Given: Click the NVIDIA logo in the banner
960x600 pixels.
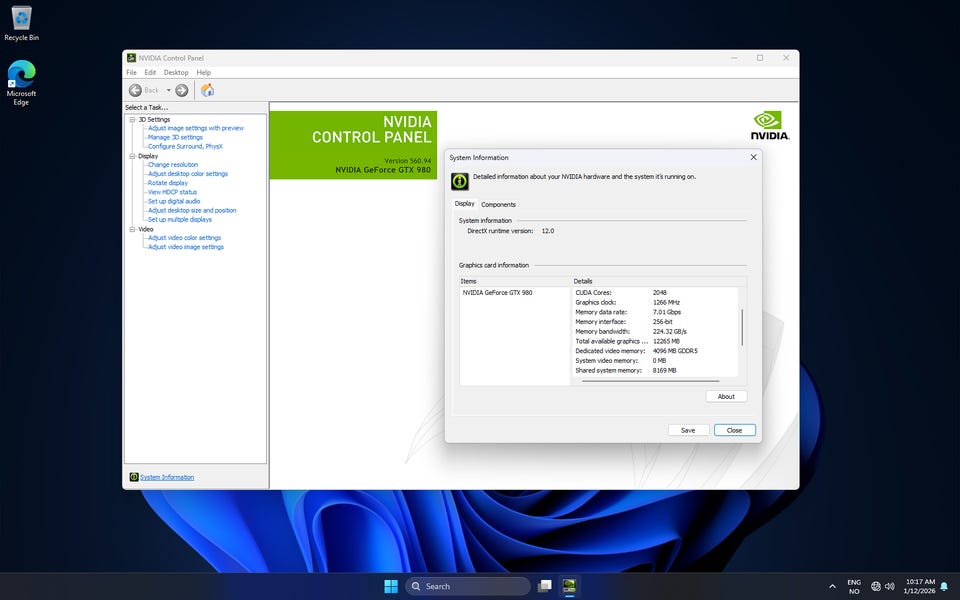Looking at the screenshot, I should click(x=770, y=124).
